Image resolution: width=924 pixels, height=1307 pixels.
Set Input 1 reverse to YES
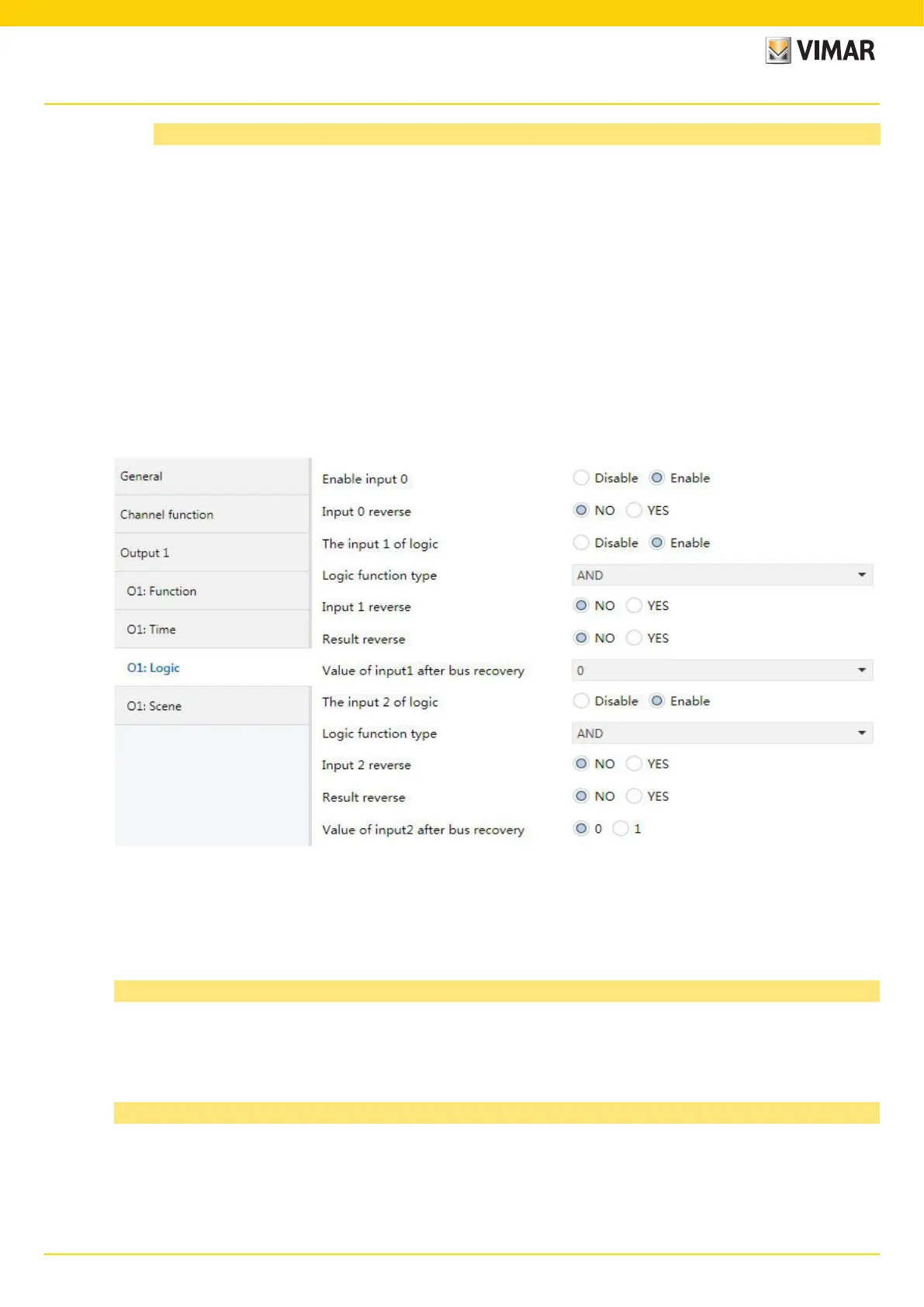click(x=634, y=606)
